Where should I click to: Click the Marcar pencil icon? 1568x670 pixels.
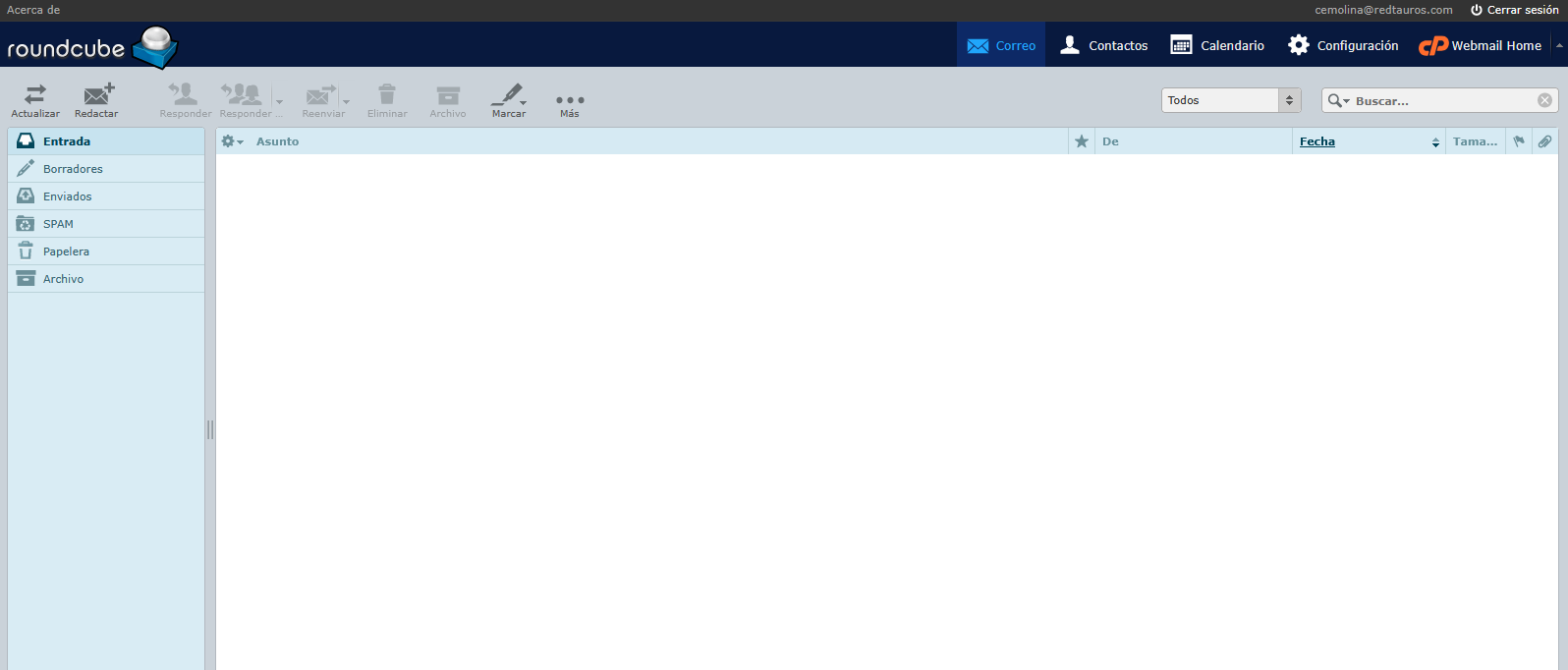(508, 95)
